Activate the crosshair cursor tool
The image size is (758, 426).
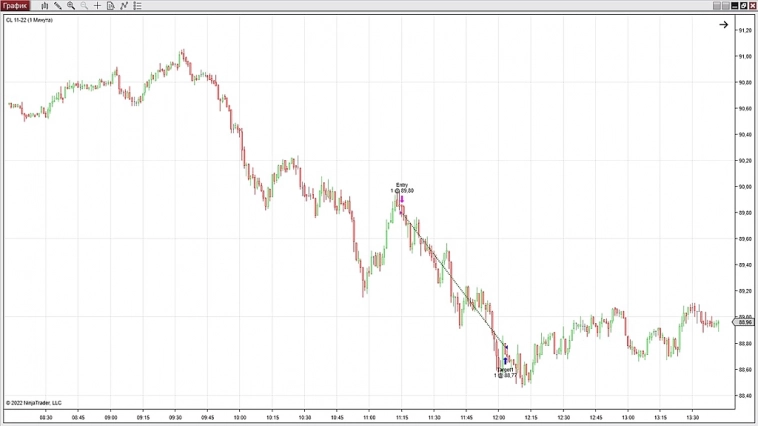coord(97,6)
